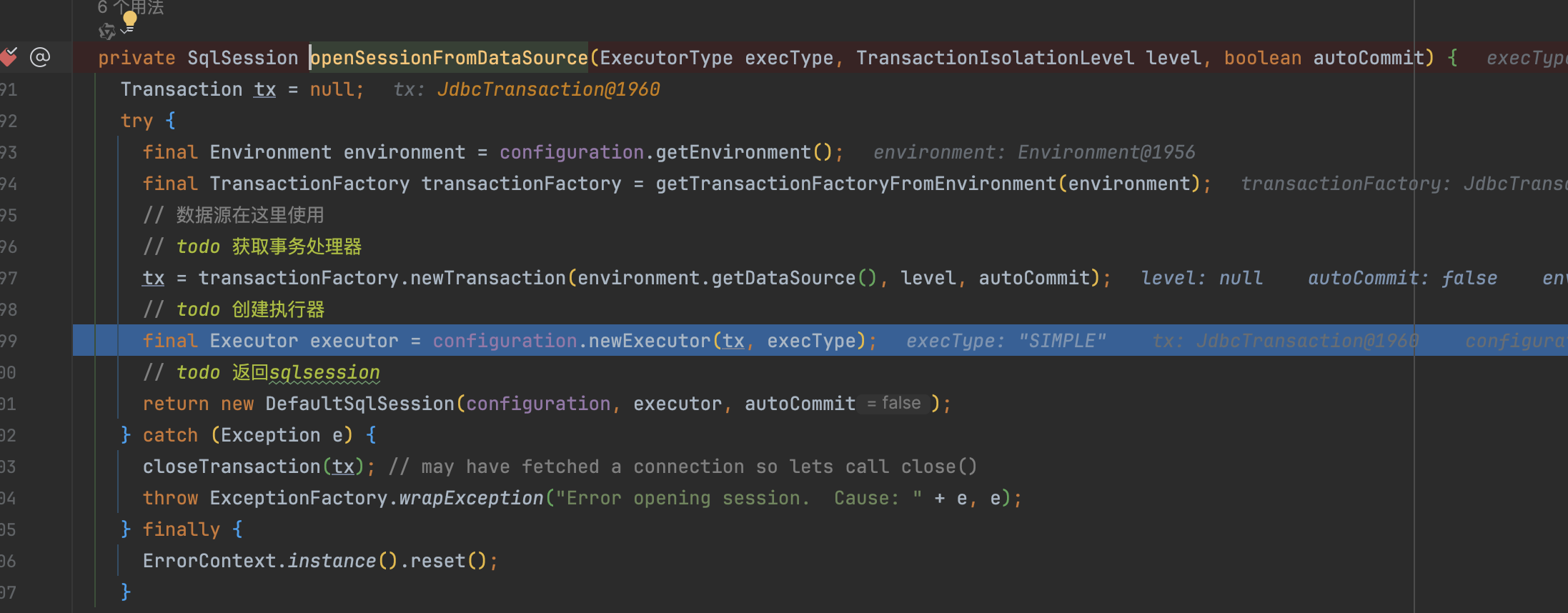Click the 'boolean' keyword in the signature
Viewport: 1568px width, 613px height.
pyautogui.click(x=1263, y=58)
